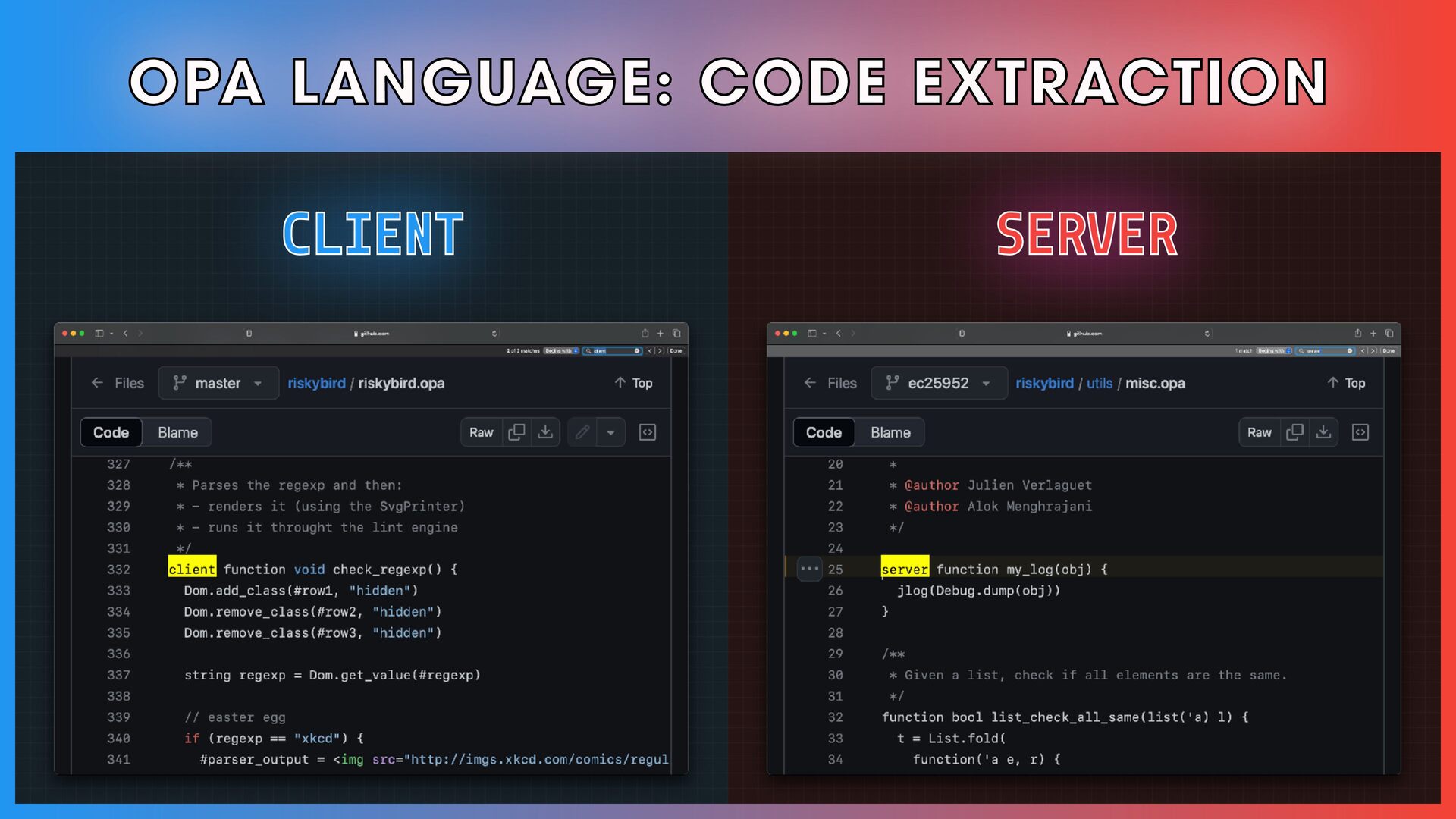The height and width of the screenshot is (819, 1456).
Task: Focus find text field in client window
Action: [613, 351]
